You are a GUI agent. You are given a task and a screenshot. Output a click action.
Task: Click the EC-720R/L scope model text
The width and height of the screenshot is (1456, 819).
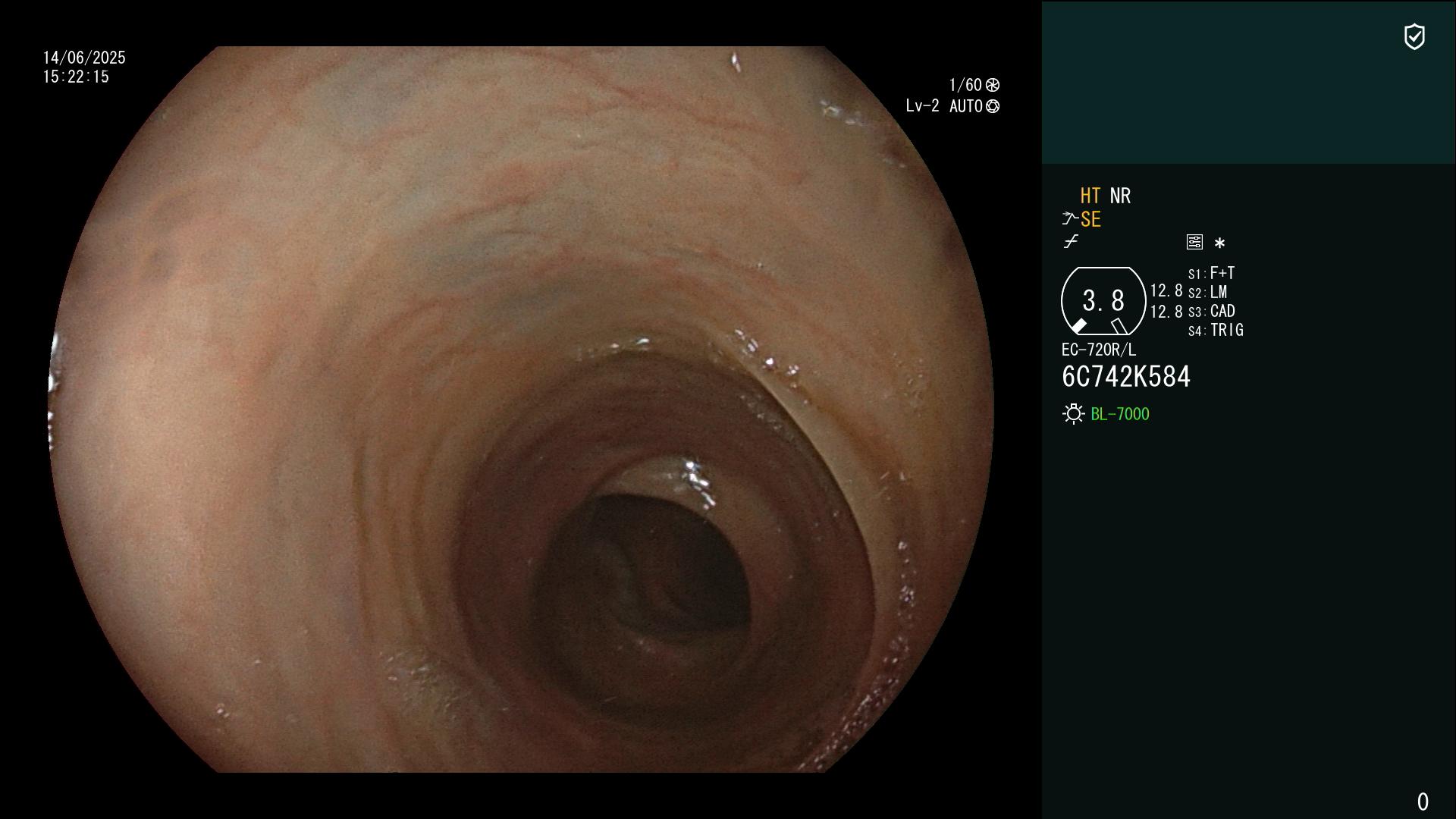click(1099, 350)
